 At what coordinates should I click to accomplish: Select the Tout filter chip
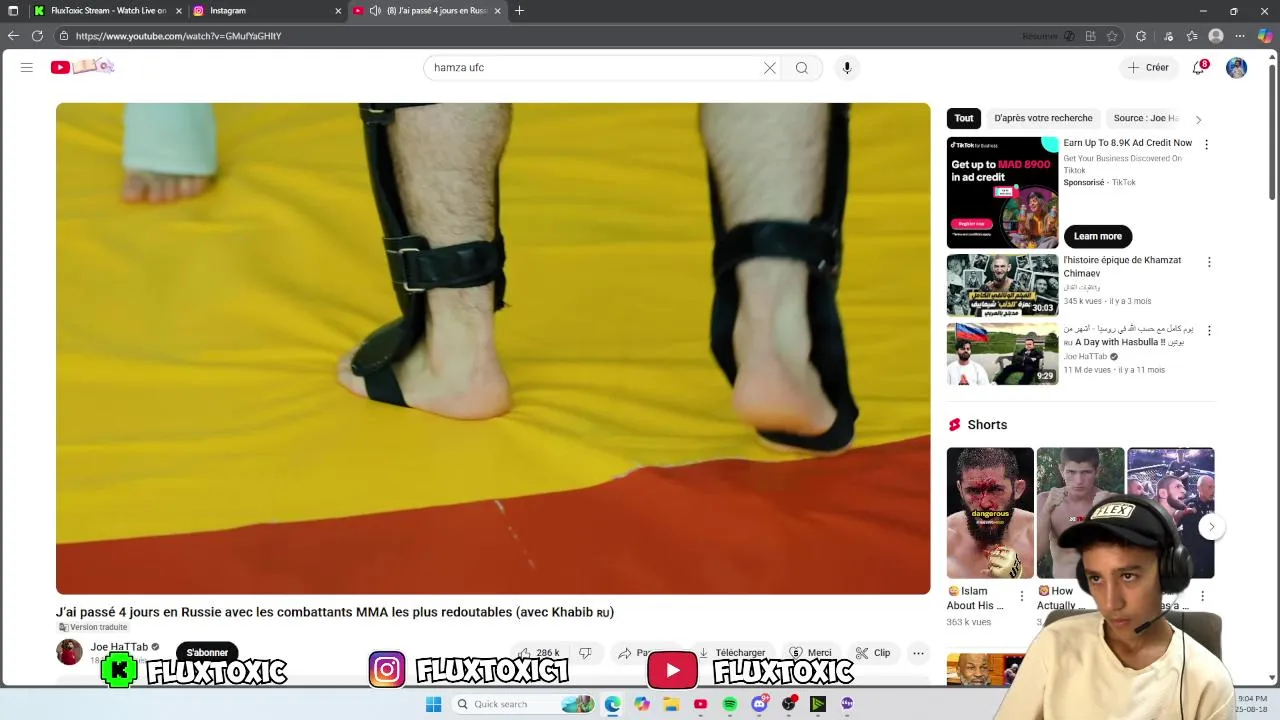click(x=964, y=118)
